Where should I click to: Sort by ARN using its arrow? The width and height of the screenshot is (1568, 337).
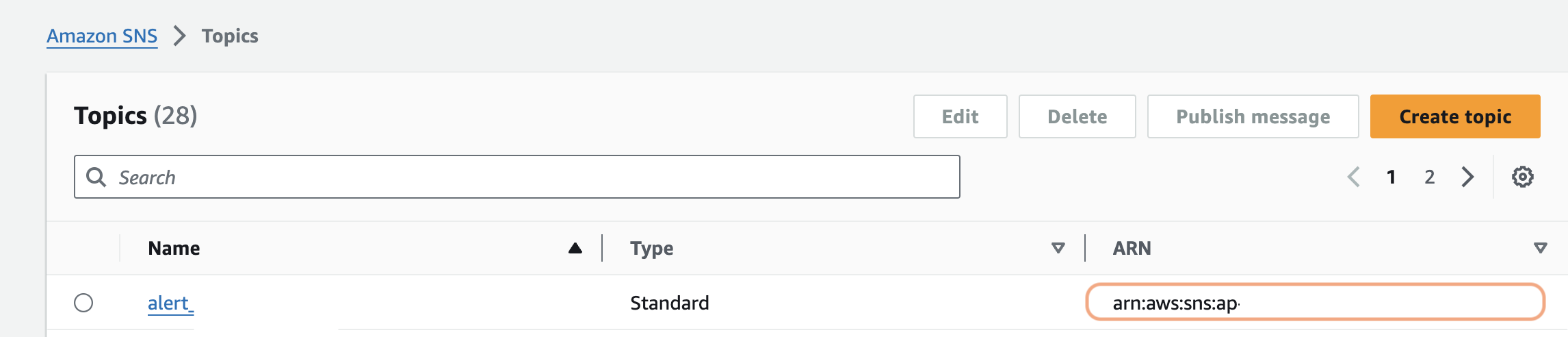pos(1540,248)
